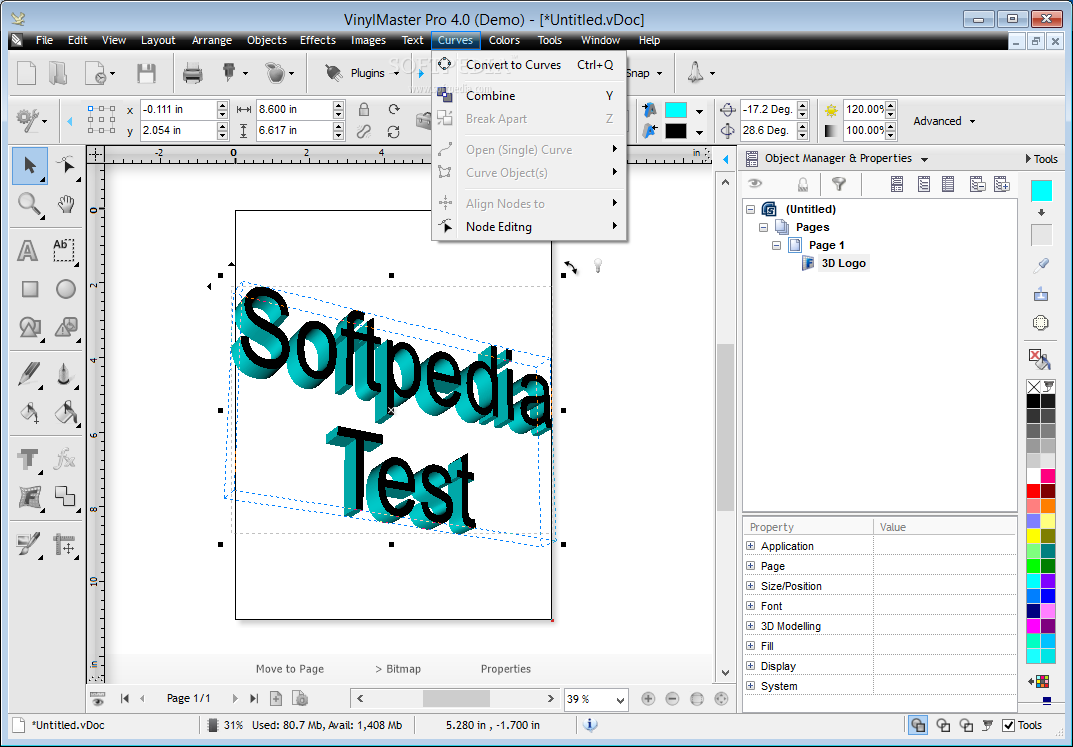
Task: Click the black side color swatch
Action: (x=675, y=131)
